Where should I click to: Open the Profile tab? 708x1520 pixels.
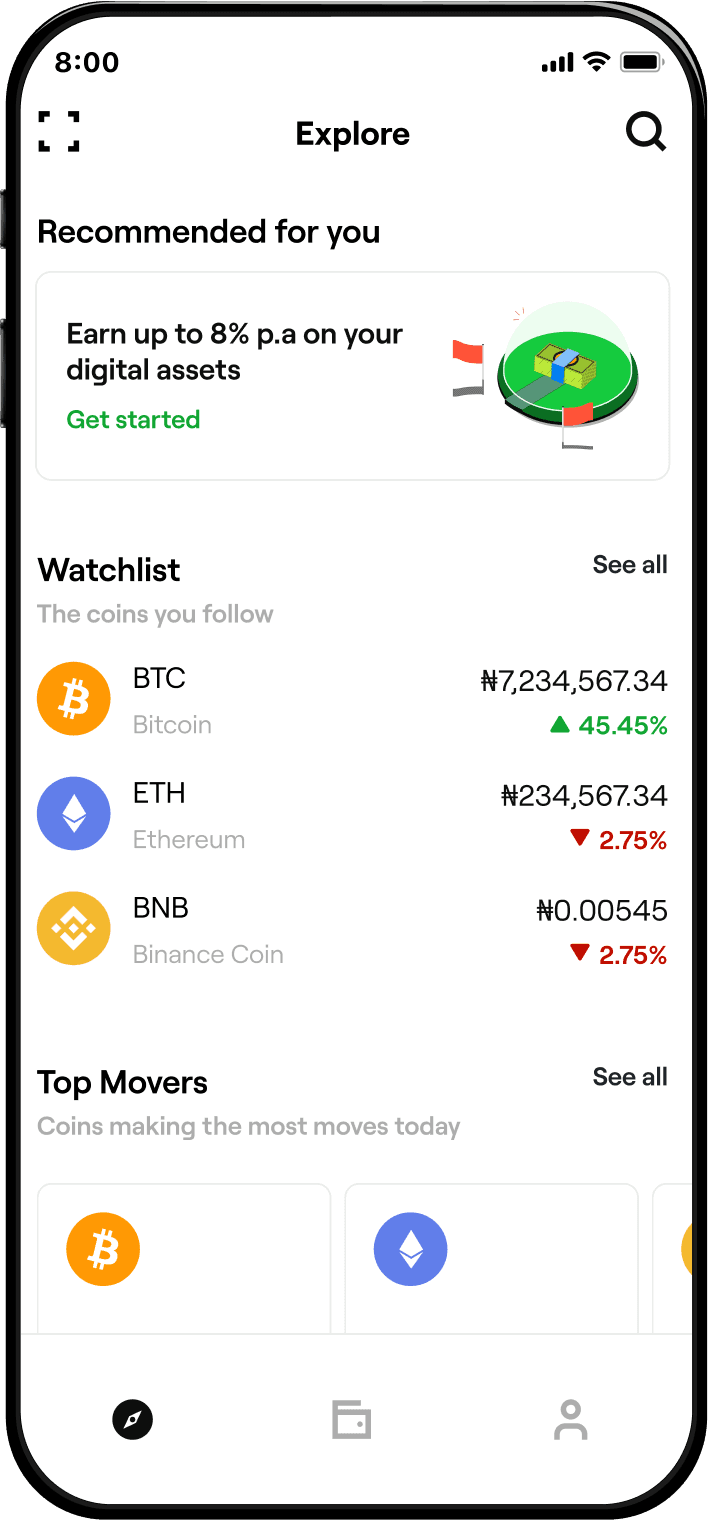(571, 1419)
